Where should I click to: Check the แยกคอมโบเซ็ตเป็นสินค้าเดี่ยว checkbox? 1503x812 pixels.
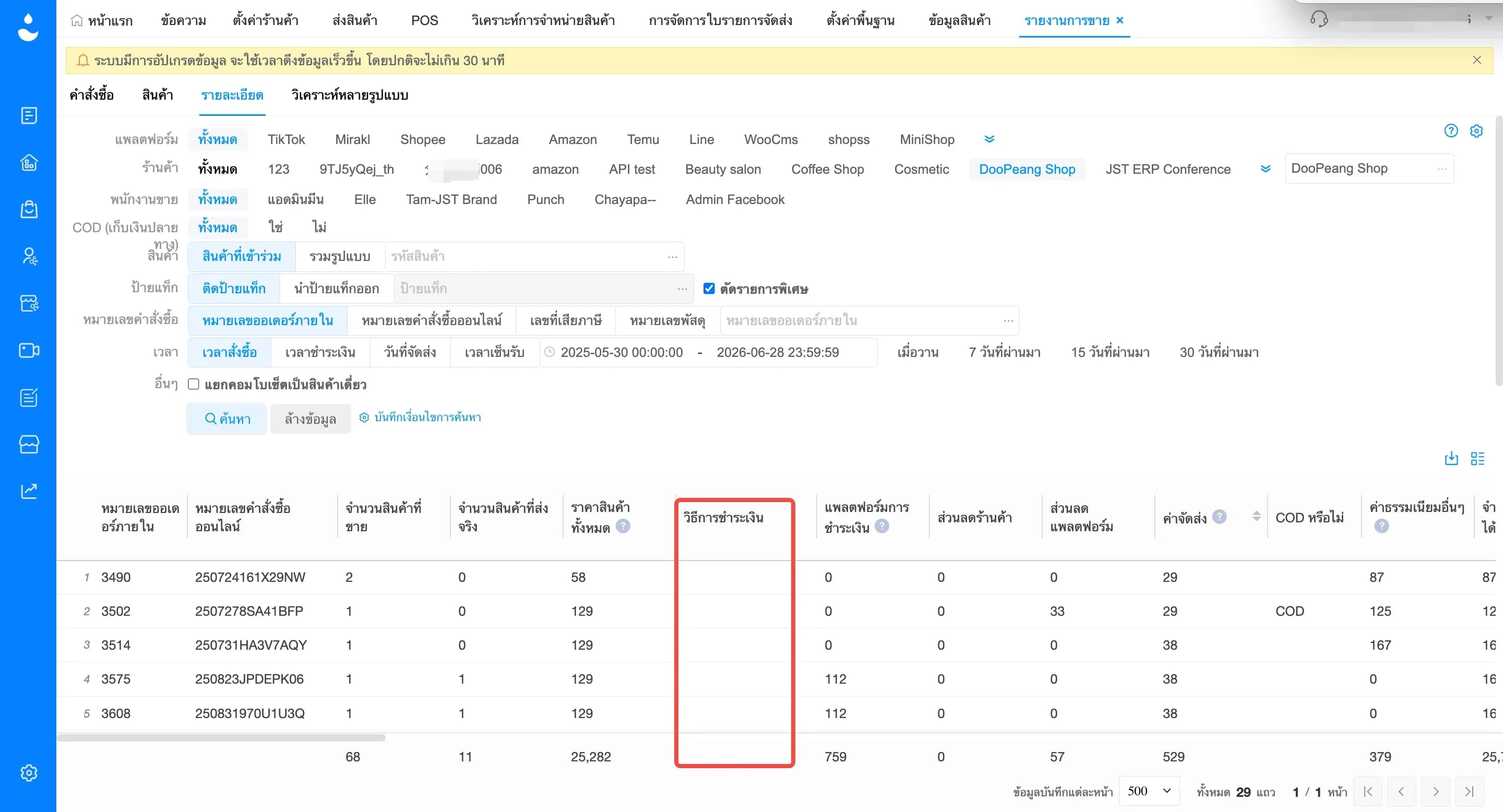pyautogui.click(x=194, y=384)
